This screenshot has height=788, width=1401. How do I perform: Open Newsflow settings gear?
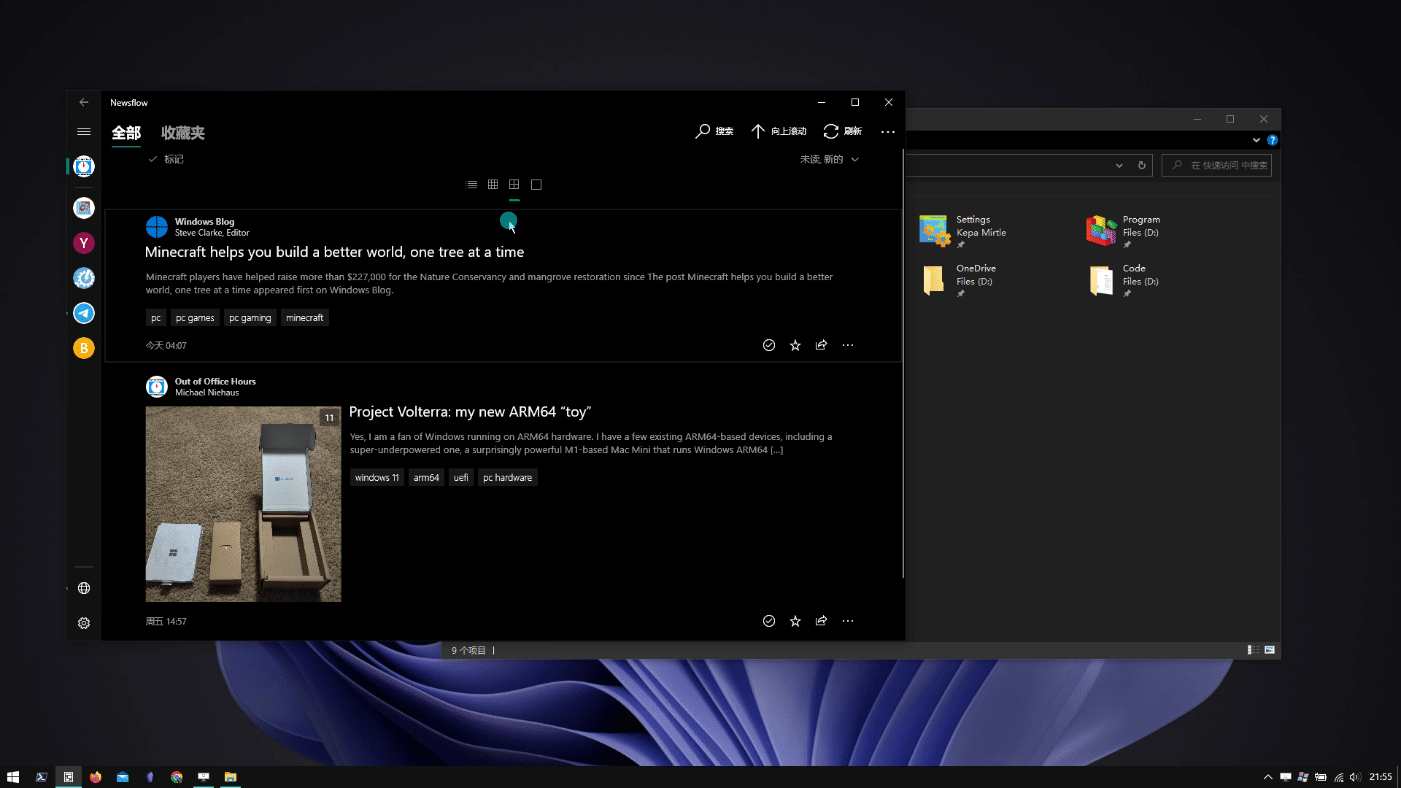84,623
